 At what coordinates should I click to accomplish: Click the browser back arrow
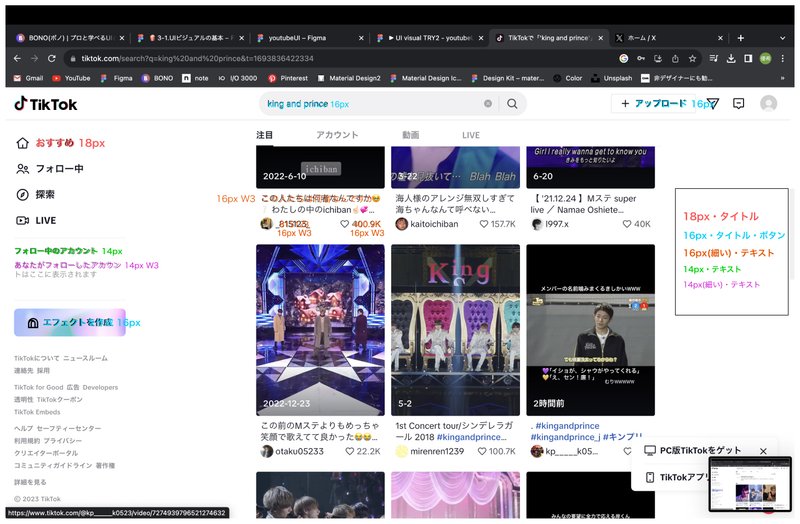point(17,59)
